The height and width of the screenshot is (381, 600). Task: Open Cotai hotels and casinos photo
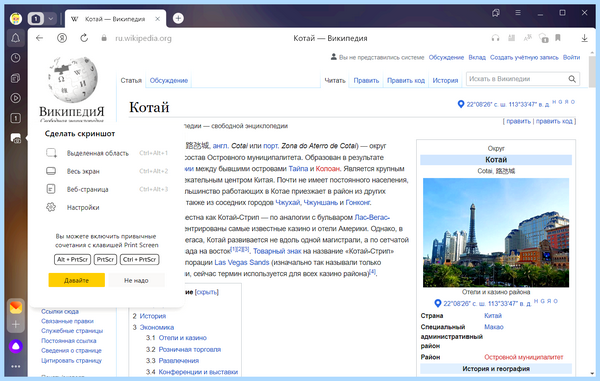point(496,233)
